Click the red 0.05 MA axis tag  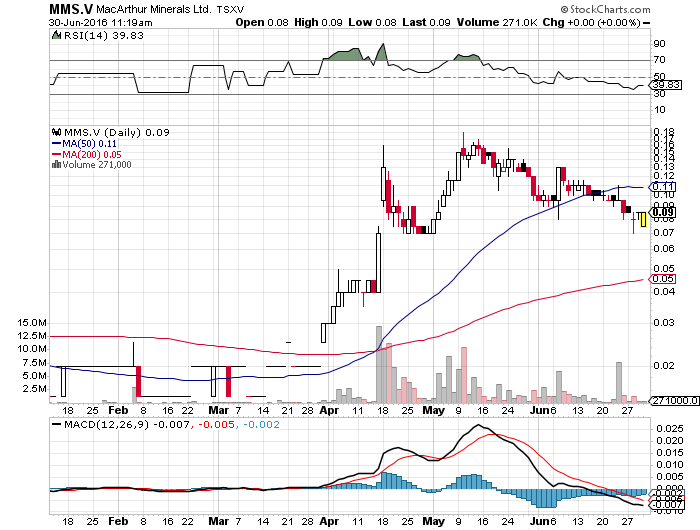click(x=661, y=281)
